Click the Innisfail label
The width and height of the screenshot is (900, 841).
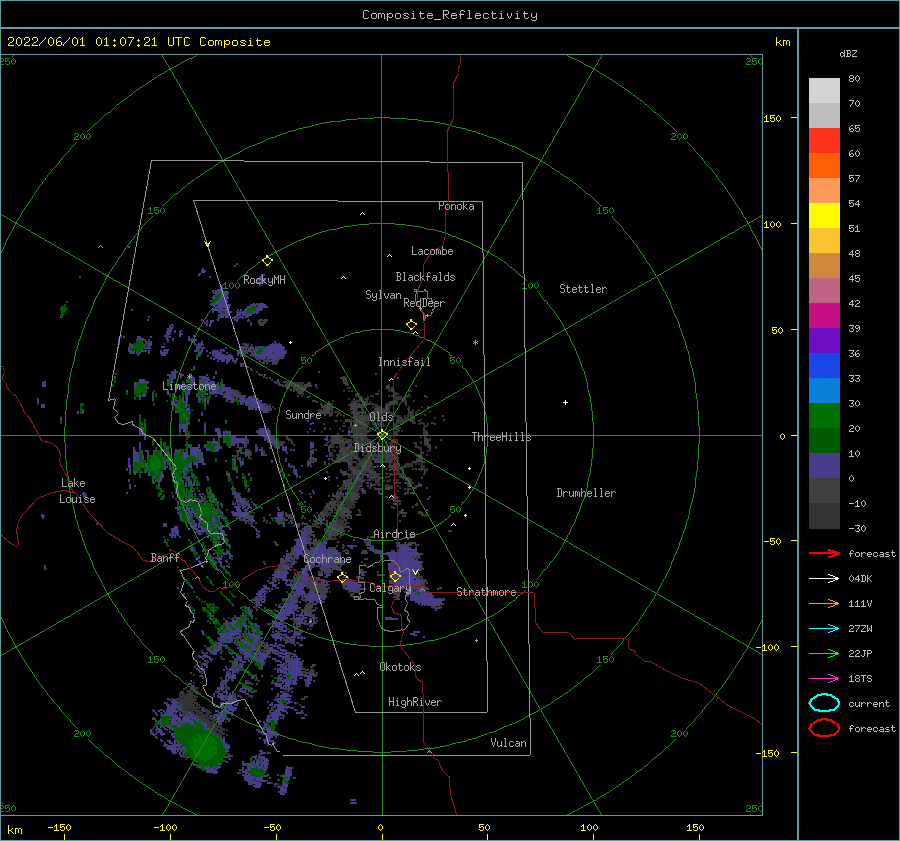(x=404, y=362)
